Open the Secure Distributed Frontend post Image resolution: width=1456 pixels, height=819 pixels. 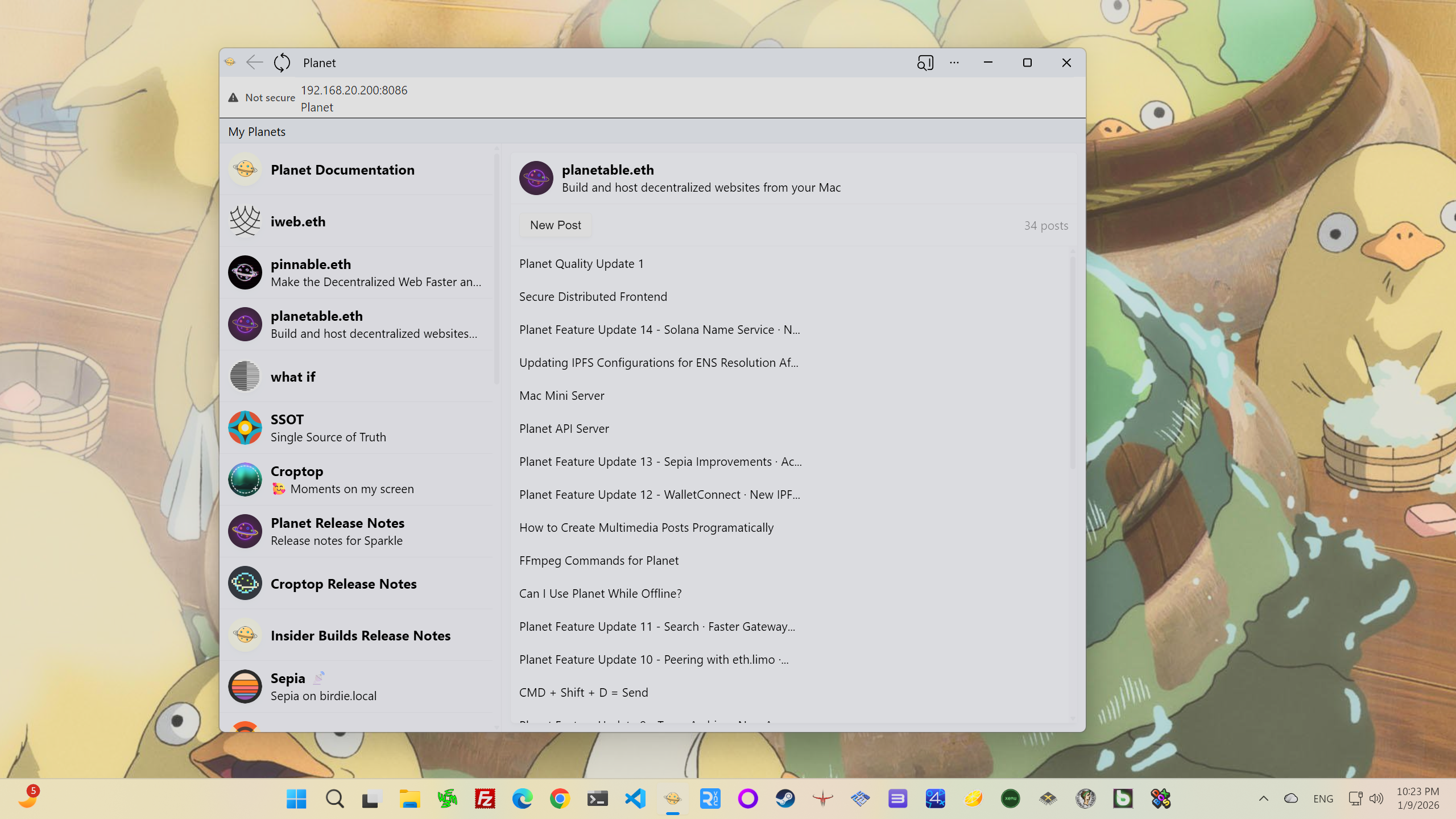coord(593,297)
